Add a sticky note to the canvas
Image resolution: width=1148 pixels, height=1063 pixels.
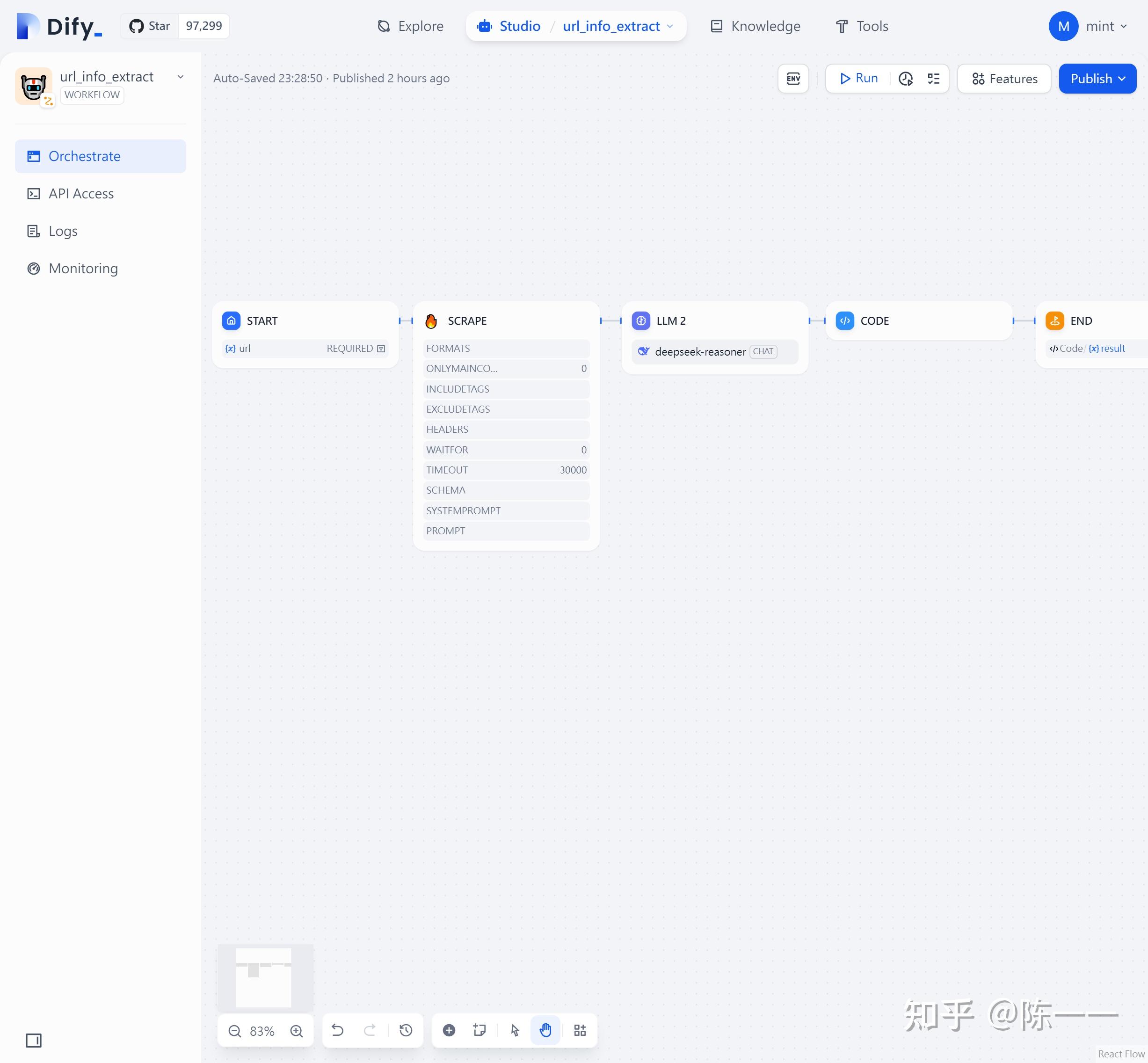[480, 1030]
